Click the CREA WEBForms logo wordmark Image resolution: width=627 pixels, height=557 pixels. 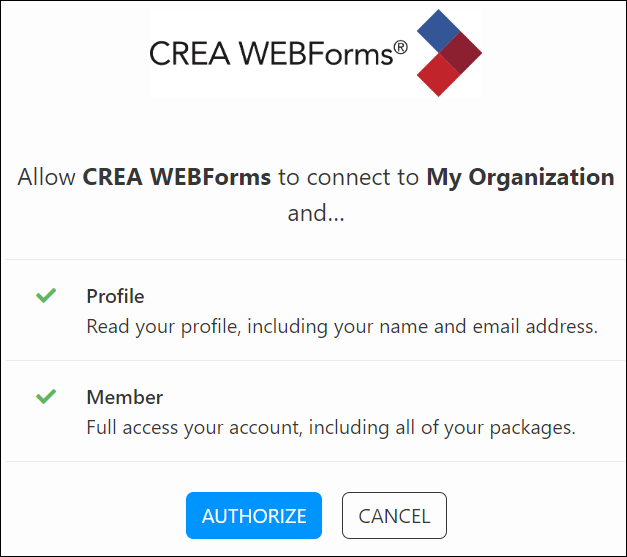pyautogui.click(x=271, y=53)
